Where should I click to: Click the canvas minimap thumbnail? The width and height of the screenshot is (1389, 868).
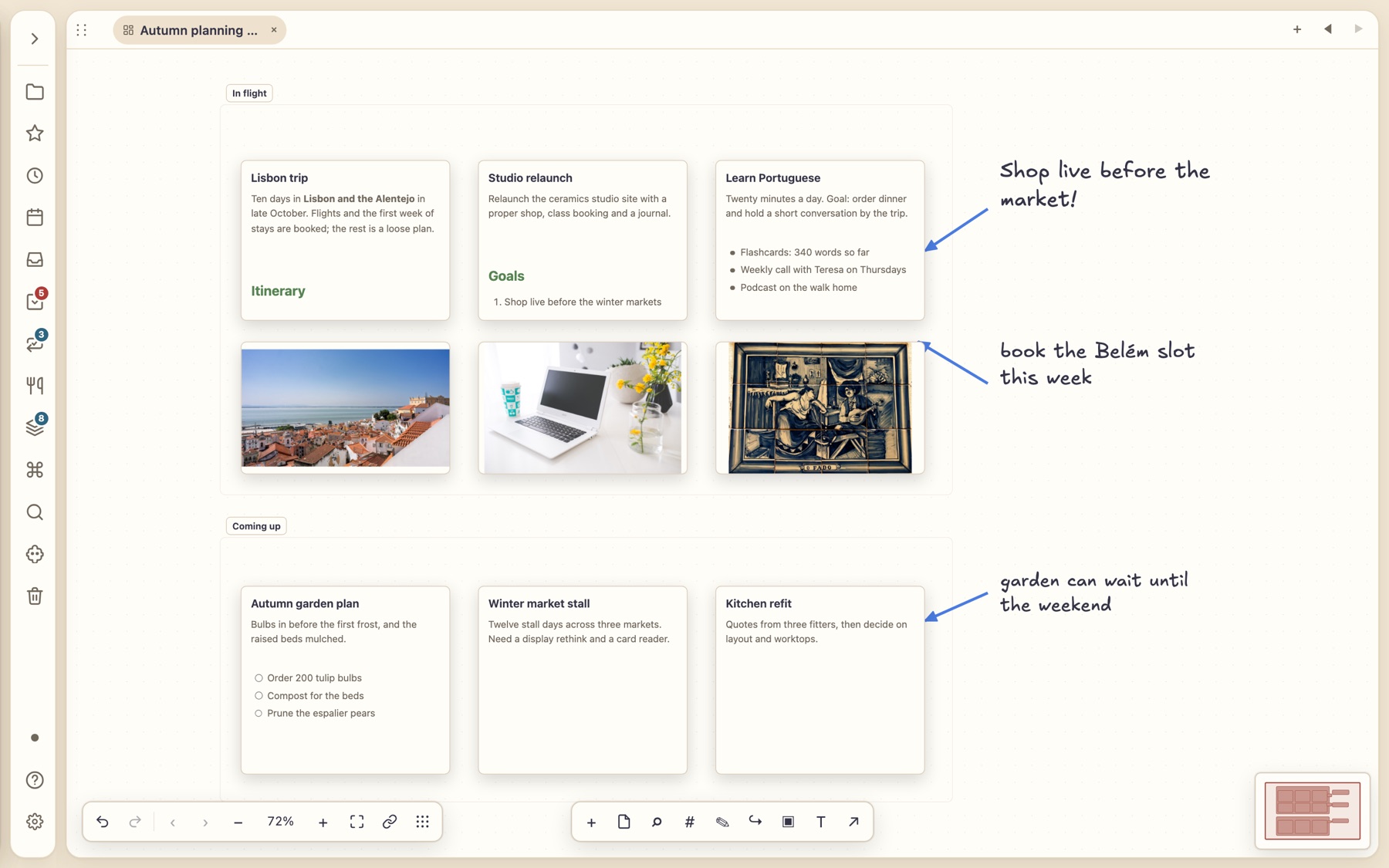point(1312,811)
